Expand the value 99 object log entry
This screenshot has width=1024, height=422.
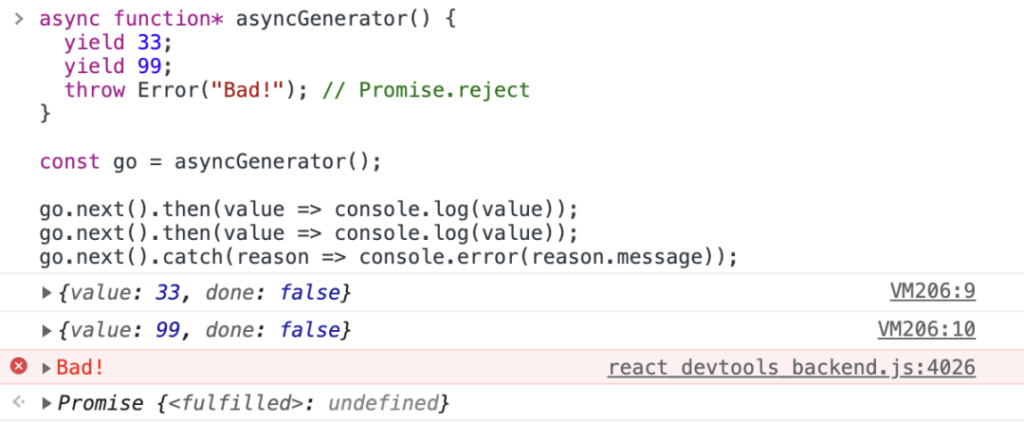[x=46, y=331]
